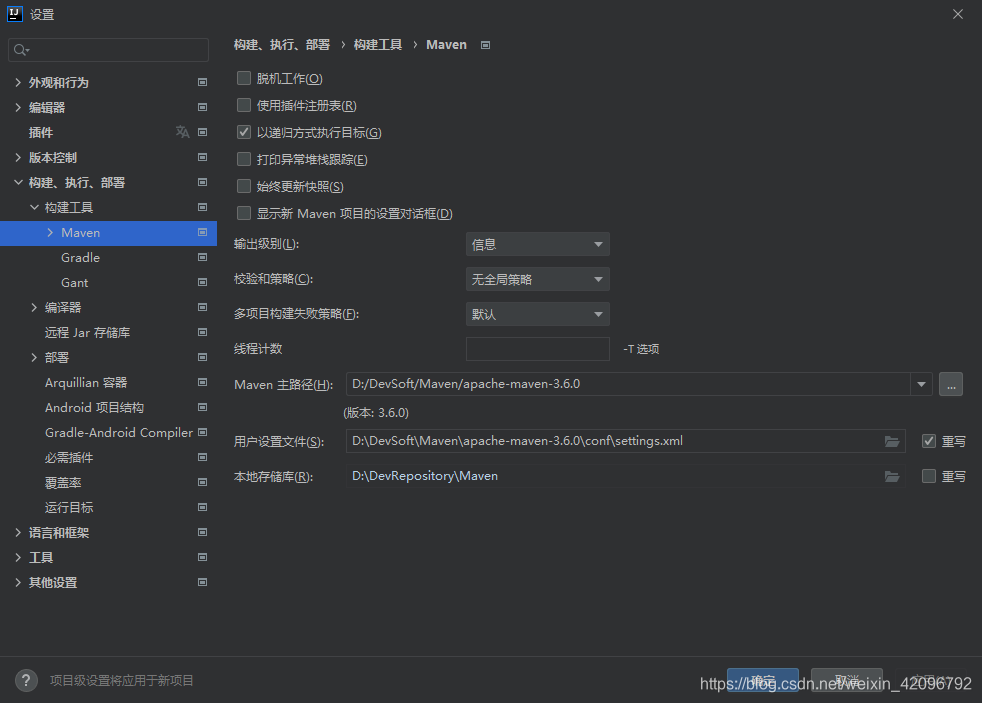Expand the 编译器 node
The height and width of the screenshot is (703, 982).
(34, 307)
